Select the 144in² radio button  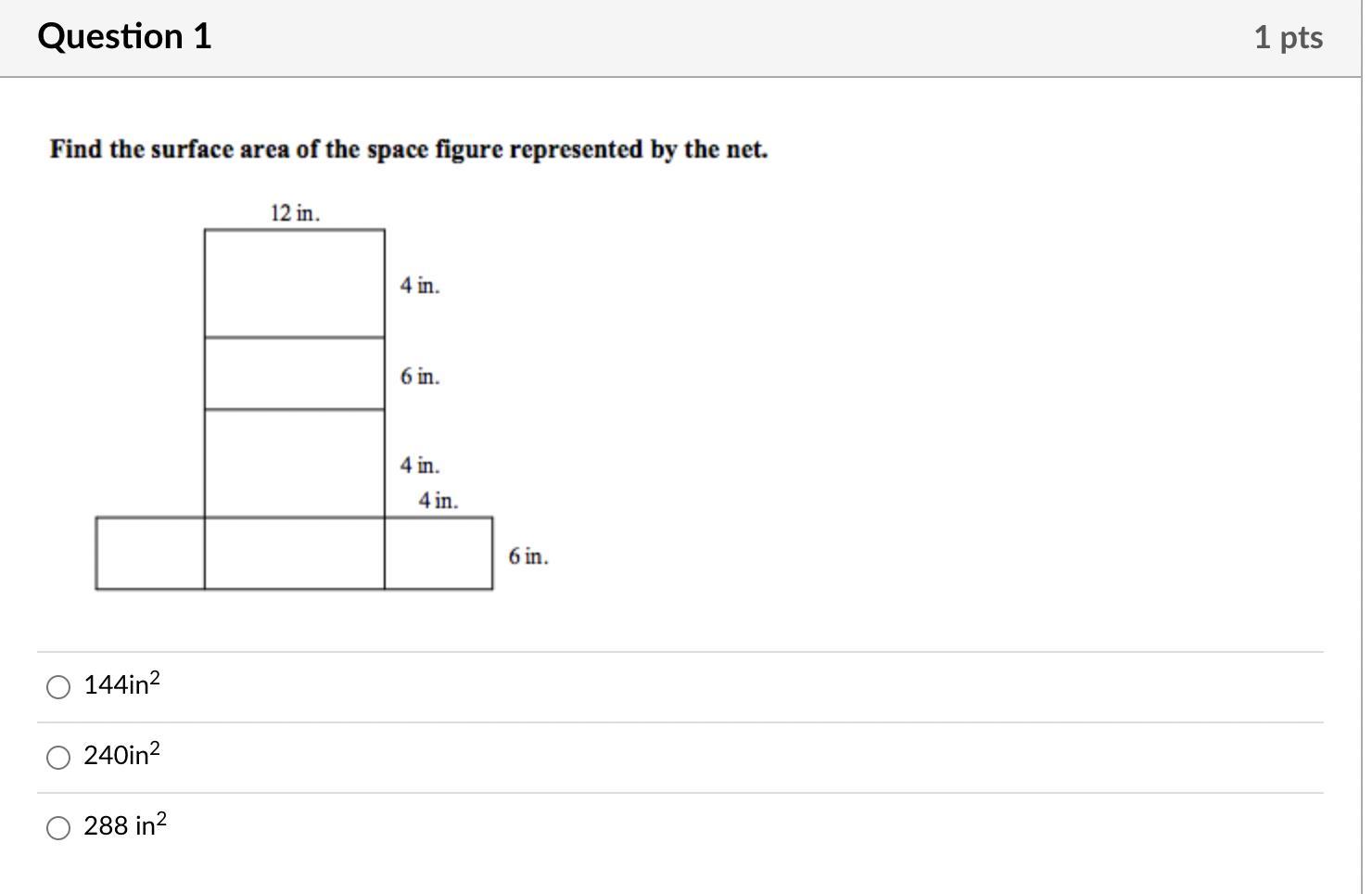pos(58,687)
